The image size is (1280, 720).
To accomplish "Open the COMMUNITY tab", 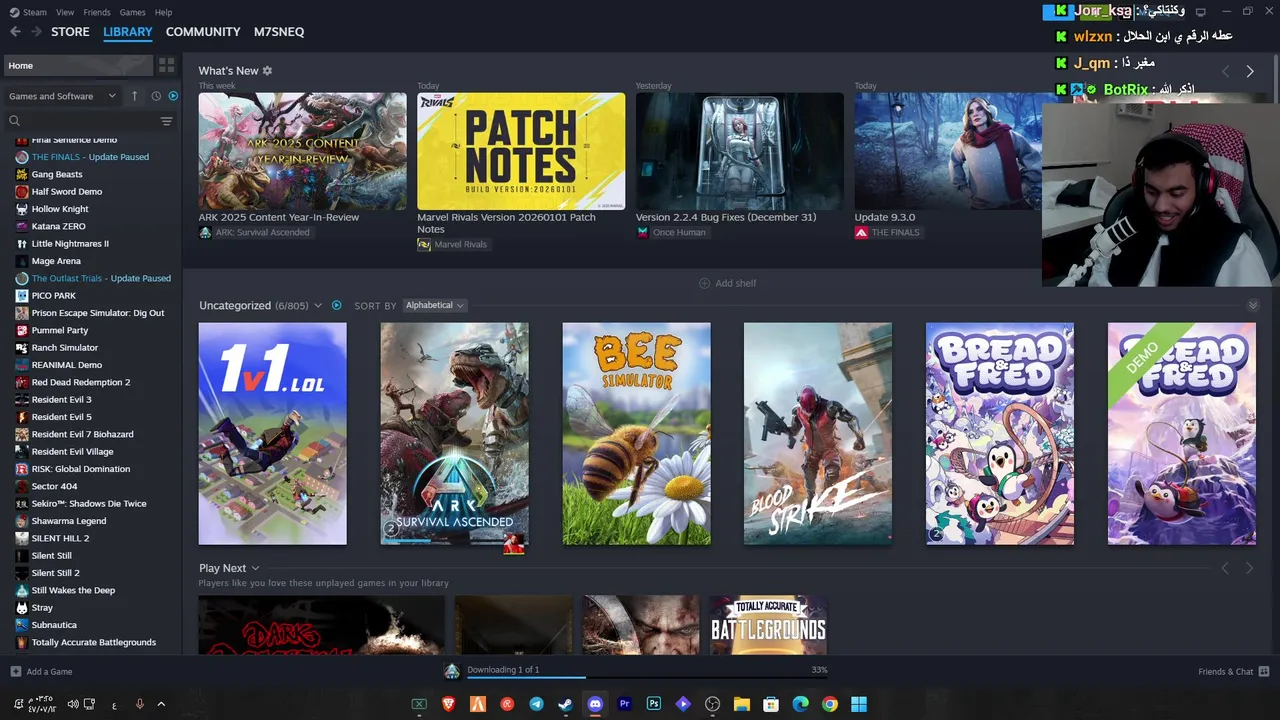I will click(x=203, y=32).
